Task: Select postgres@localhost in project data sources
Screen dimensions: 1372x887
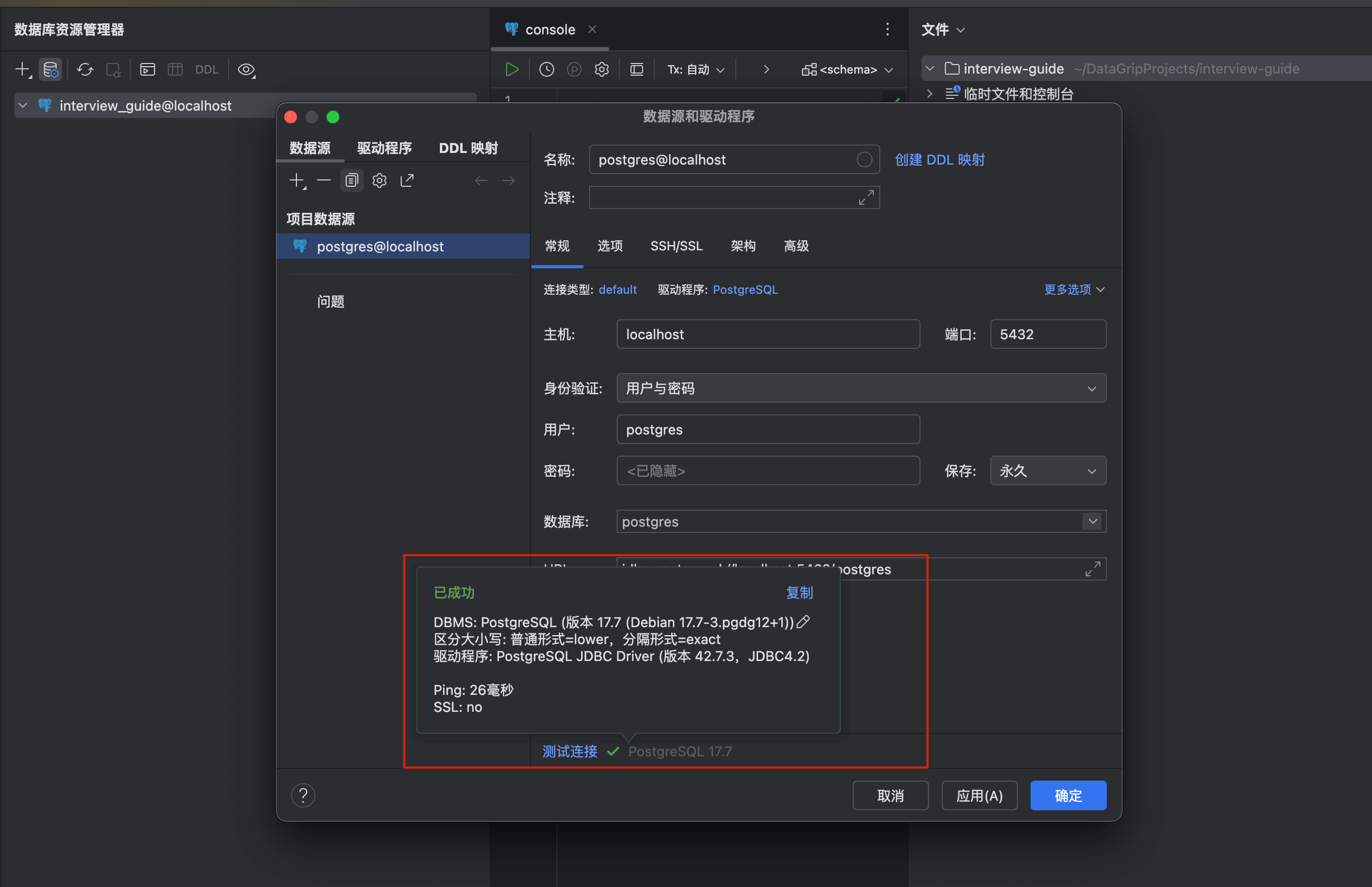Action: coord(403,247)
